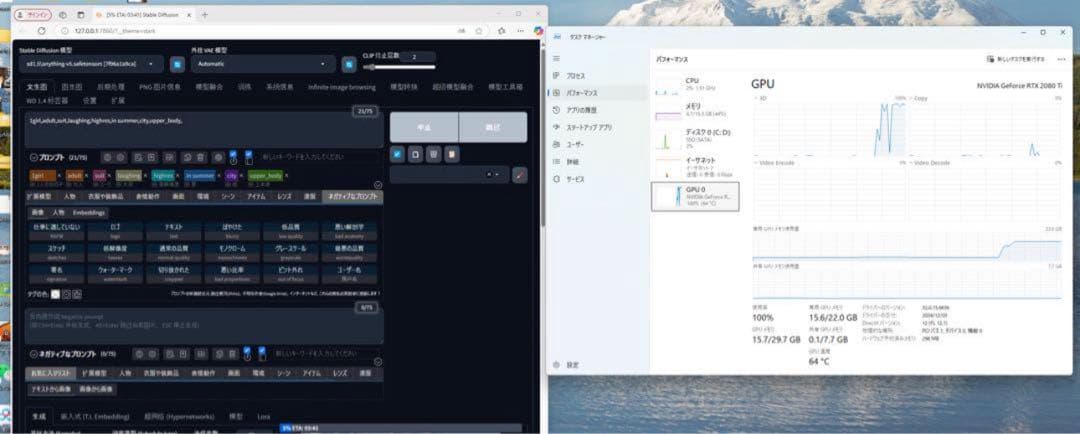The image size is (1080, 434).
Task: Click the trash icon in prompt toolbar
Action: click(x=200, y=157)
